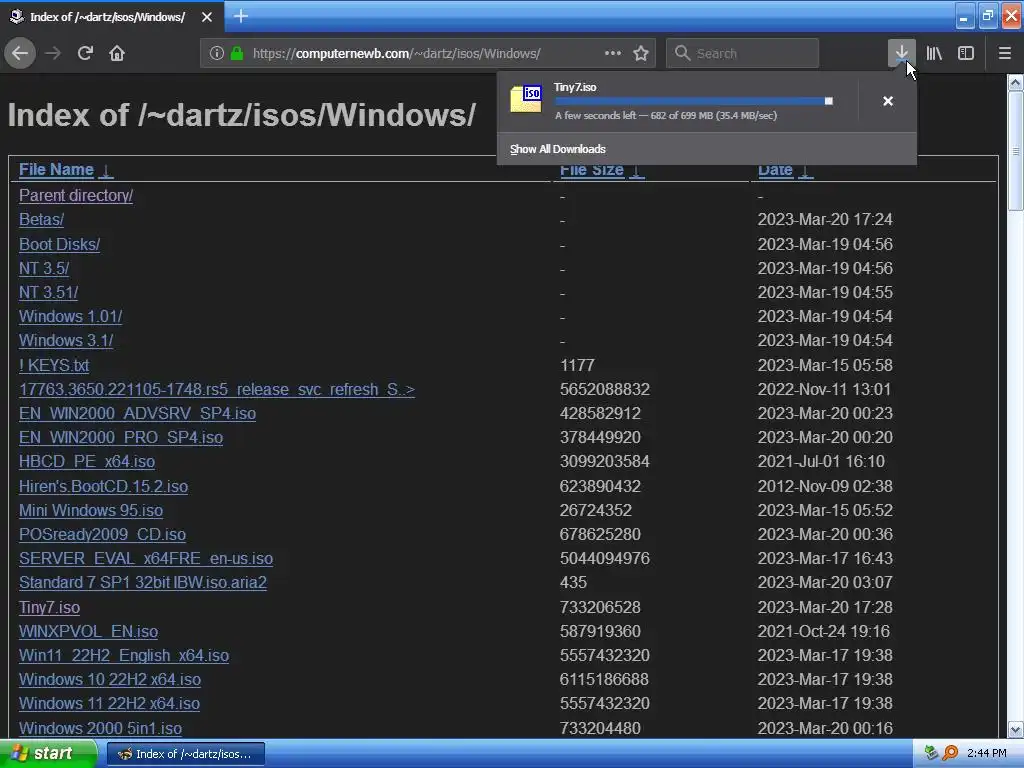Focus the Search input field
This screenshot has height=768, width=1024.
pos(742,53)
